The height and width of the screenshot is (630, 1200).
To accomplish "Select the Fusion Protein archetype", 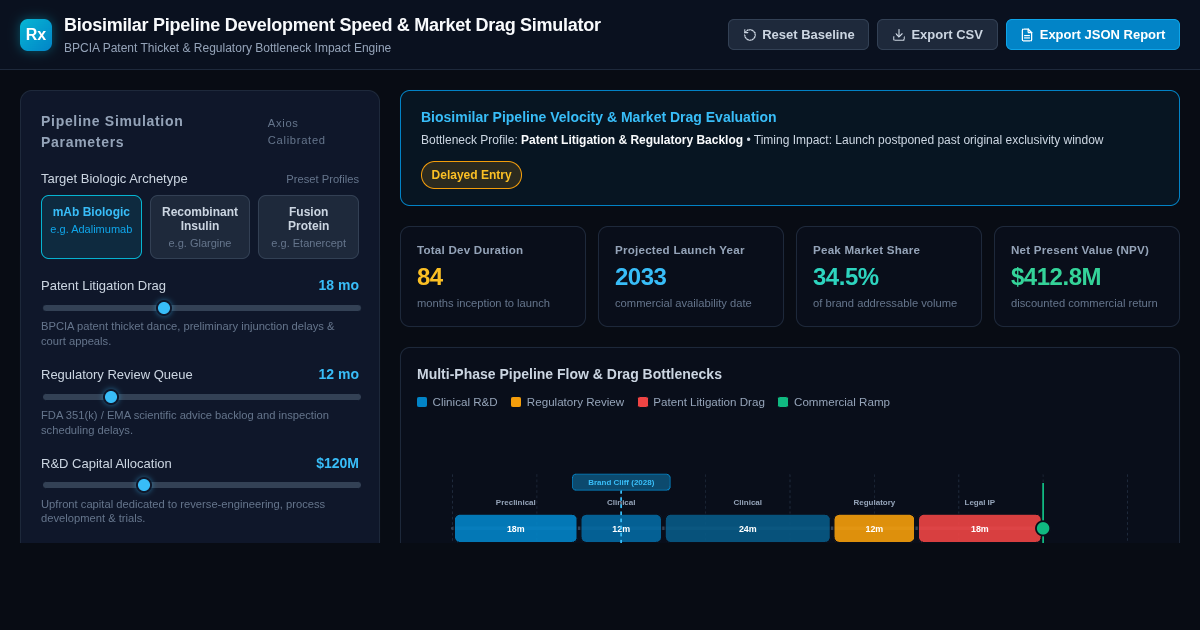I will (308, 227).
